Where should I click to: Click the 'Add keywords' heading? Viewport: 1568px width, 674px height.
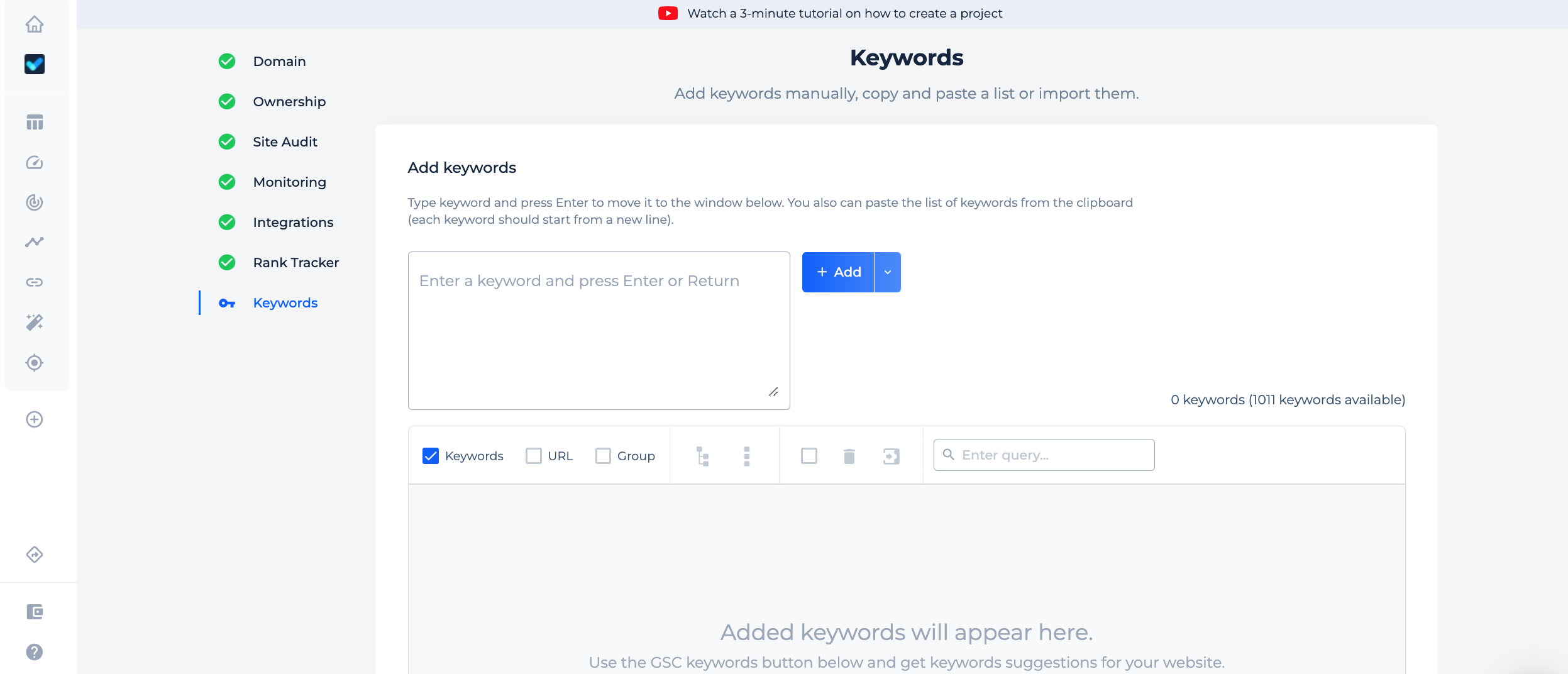pos(461,168)
